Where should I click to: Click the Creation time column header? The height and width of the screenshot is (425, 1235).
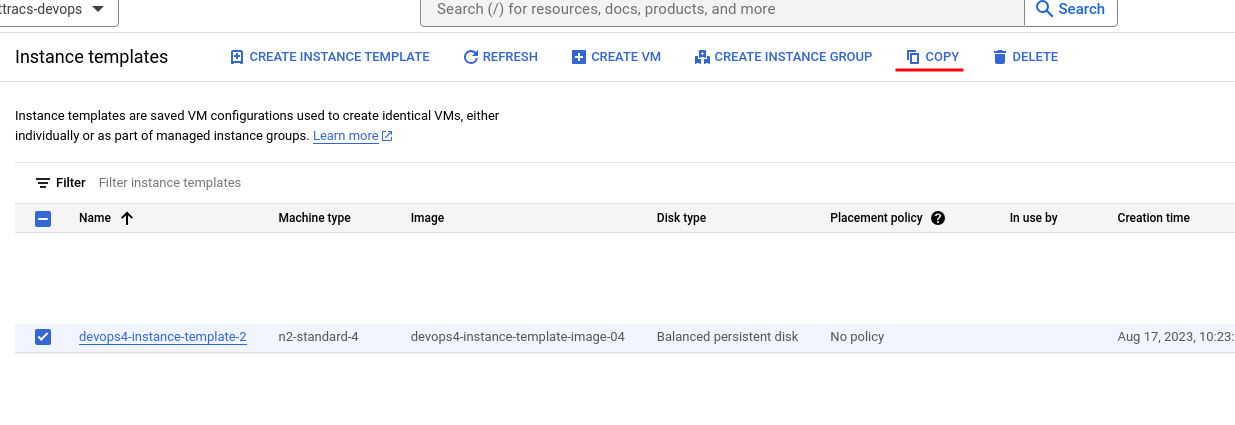pyautogui.click(x=1153, y=218)
